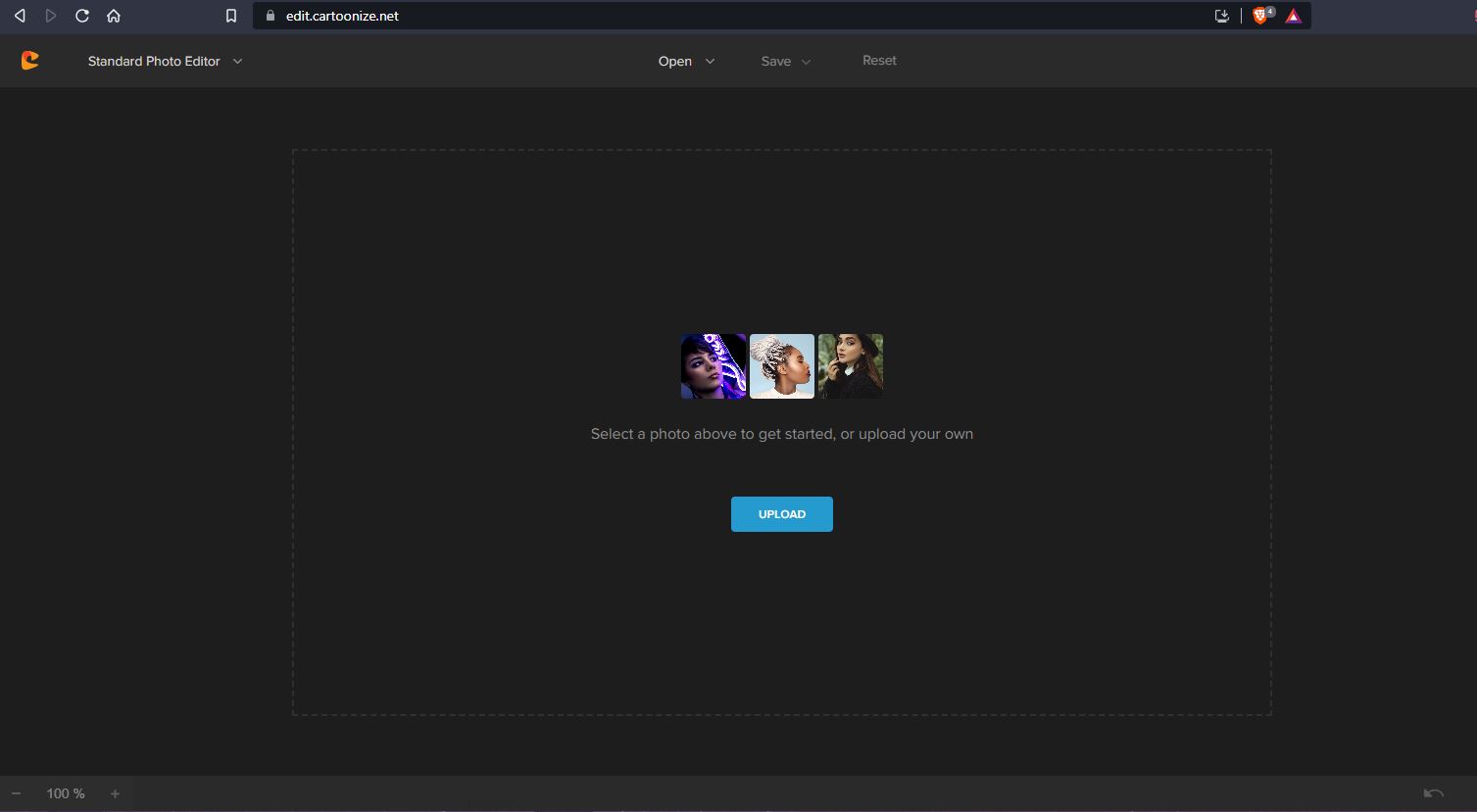Click the blue UPLOAD button
The height and width of the screenshot is (812, 1477).
coord(781,514)
